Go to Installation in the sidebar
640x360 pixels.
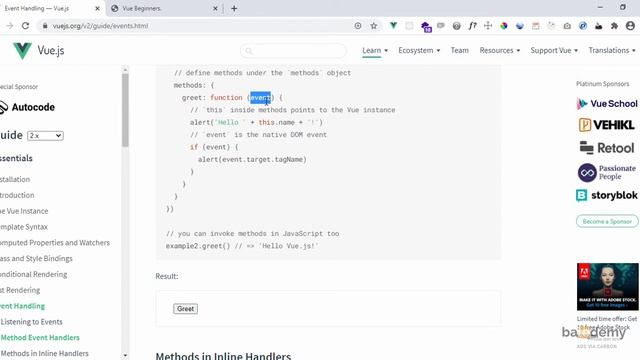[15, 179]
